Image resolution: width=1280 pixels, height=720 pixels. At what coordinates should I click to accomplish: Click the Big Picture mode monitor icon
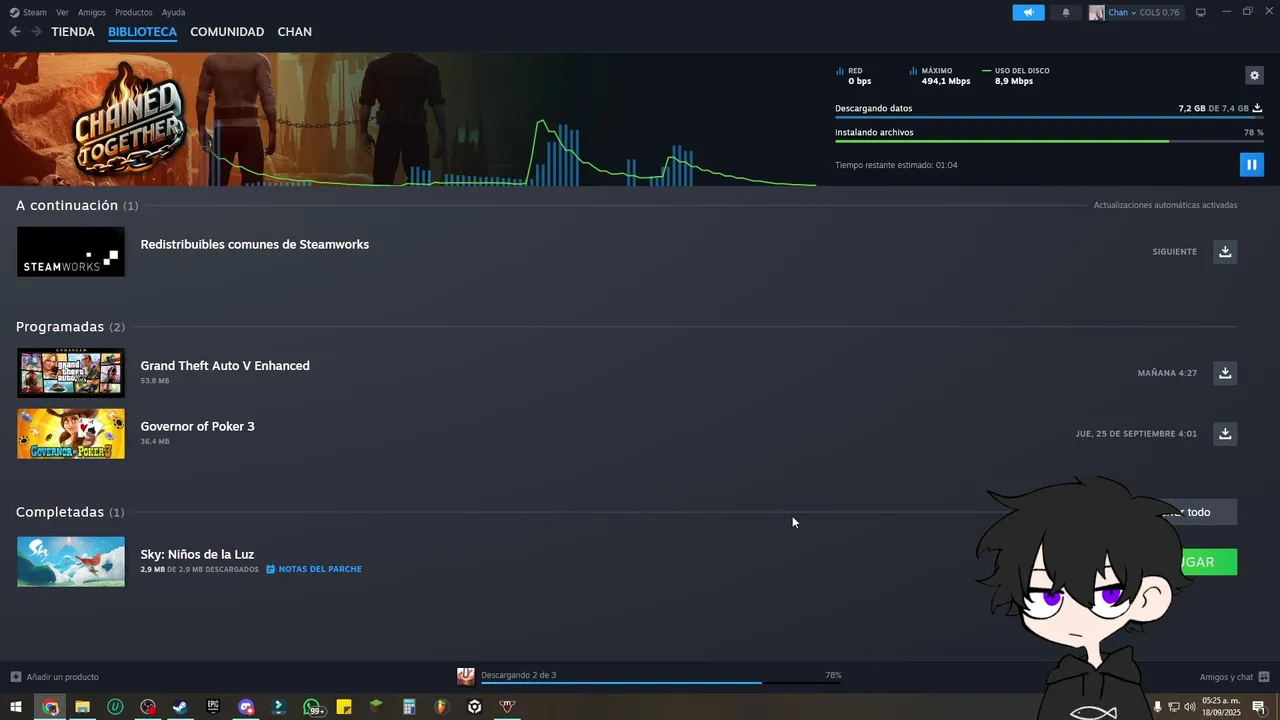1200,12
